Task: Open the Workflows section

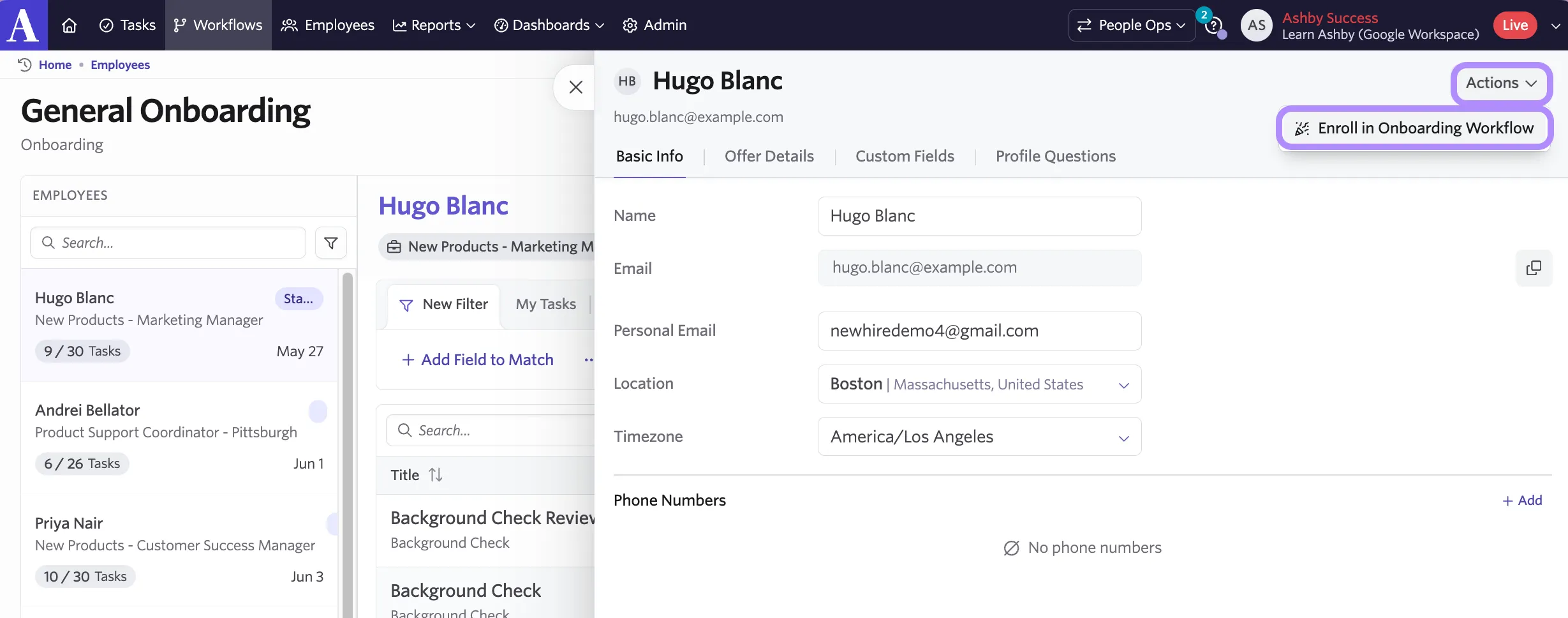Action: tap(218, 25)
